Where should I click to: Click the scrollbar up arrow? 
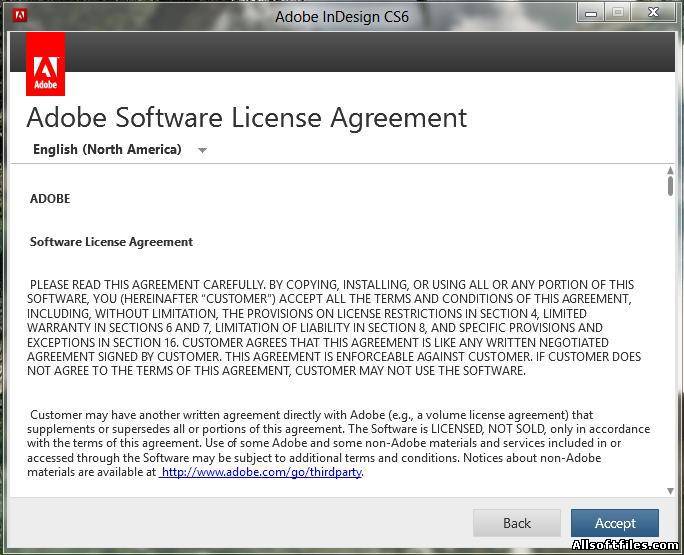click(x=670, y=170)
